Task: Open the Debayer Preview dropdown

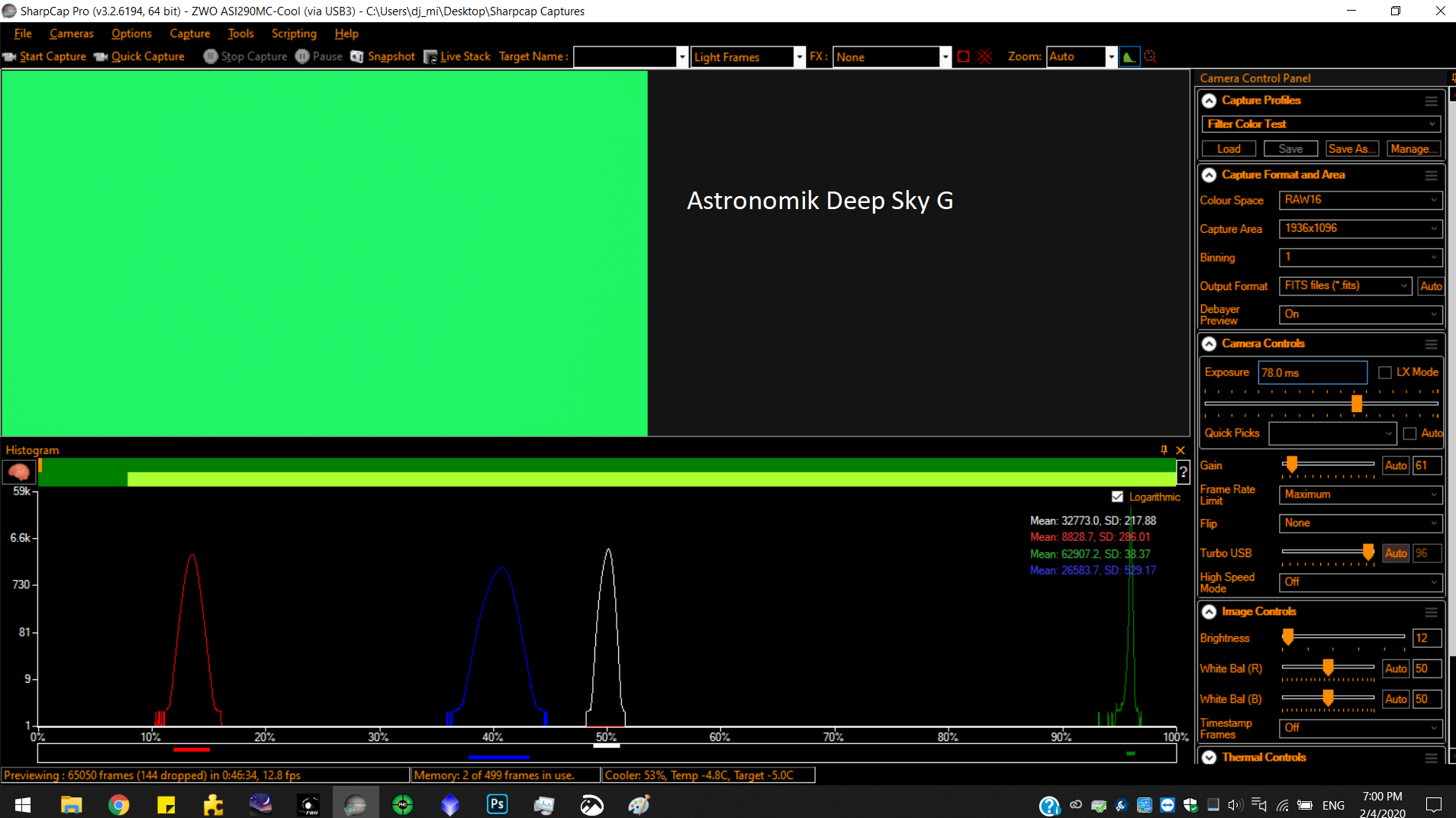Action: click(x=1361, y=314)
